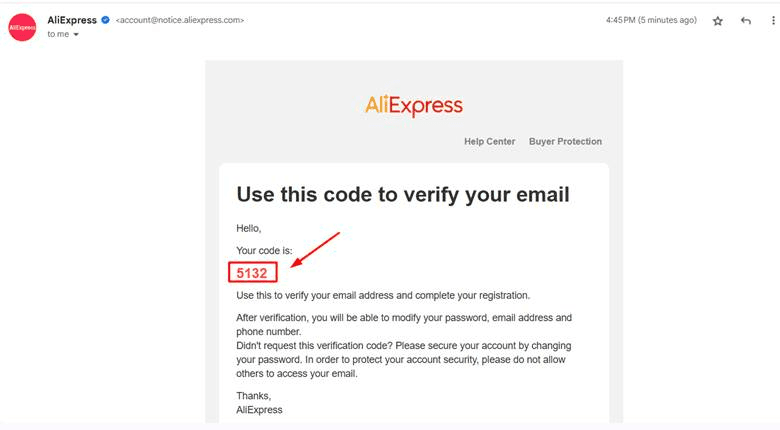Viewport: 780px width, 430px height.
Task: Click the blue verified sender badge
Action: tap(105, 20)
